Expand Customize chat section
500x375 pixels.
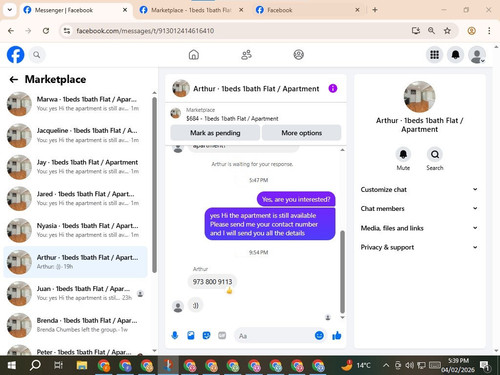click(x=419, y=189)
